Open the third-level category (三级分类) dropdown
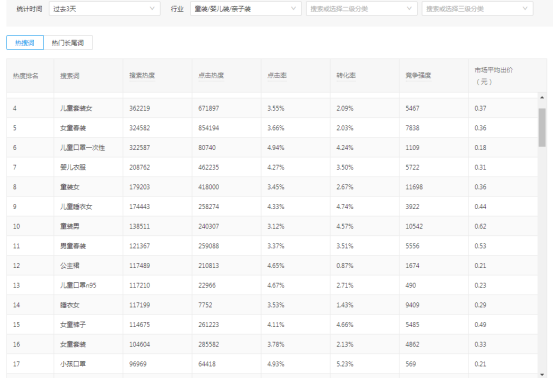 478,9
